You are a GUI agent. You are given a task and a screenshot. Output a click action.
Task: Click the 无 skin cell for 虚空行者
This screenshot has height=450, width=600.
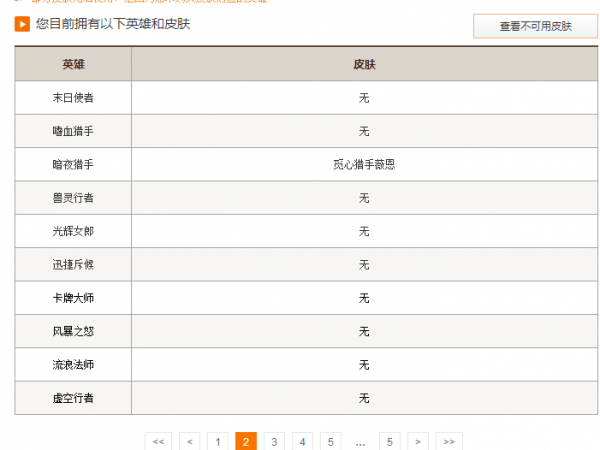tap(364, 398)
